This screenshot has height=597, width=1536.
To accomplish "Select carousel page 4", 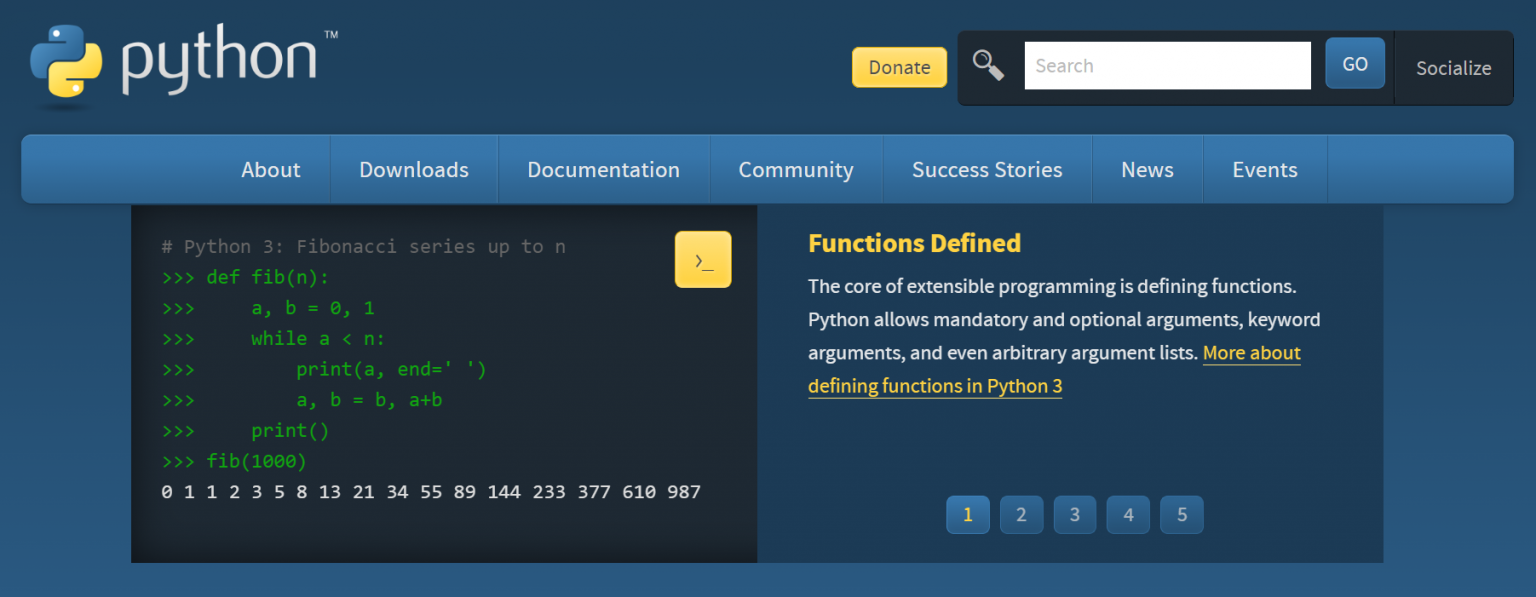I will pyautogui.click(x=1128, y=514).
